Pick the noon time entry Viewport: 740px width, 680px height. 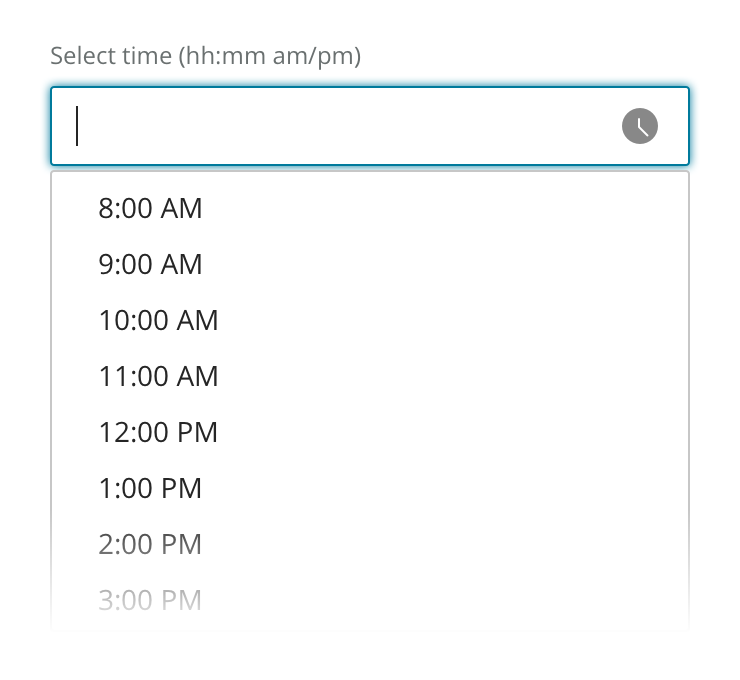tap(158, 432)
